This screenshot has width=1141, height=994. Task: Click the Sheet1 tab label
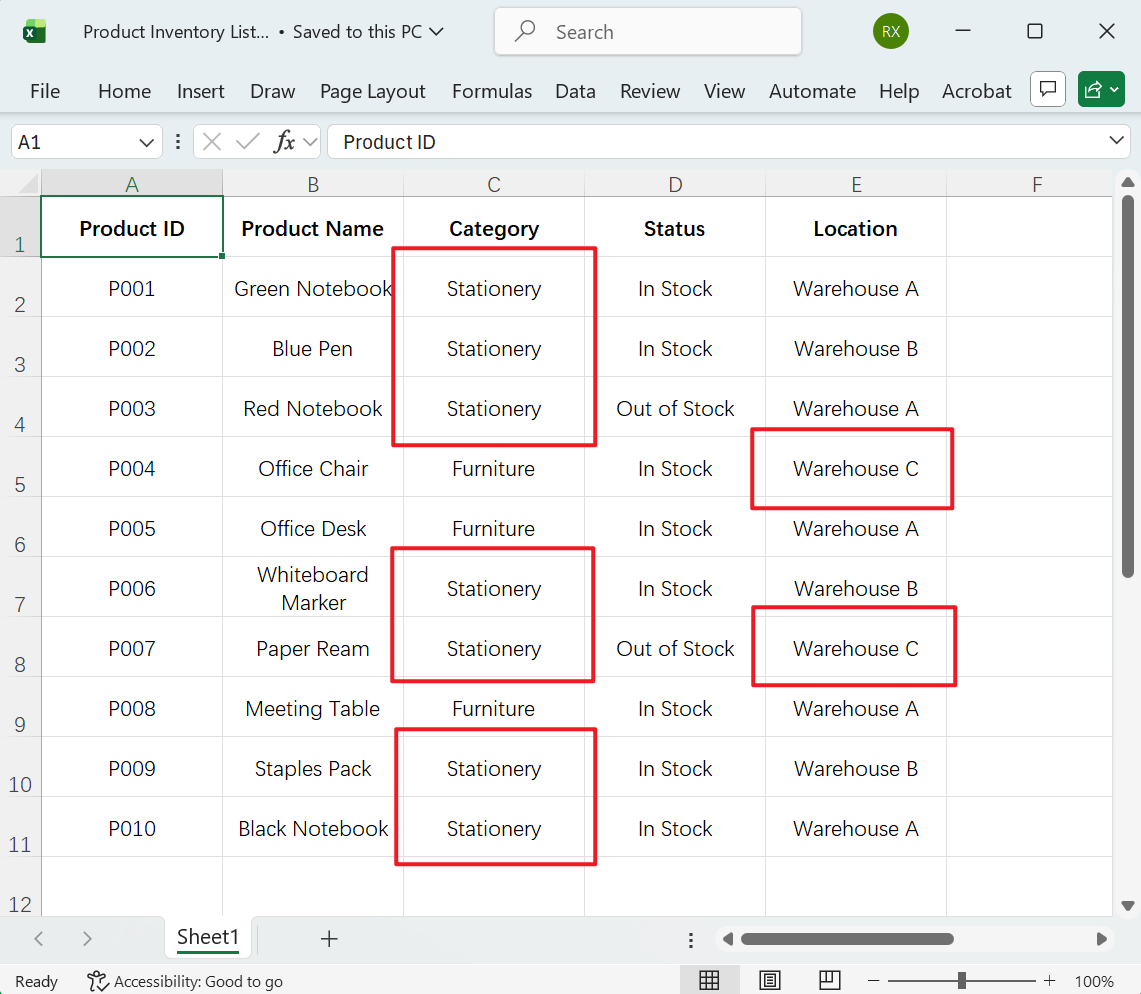click(x=207, y=937)
